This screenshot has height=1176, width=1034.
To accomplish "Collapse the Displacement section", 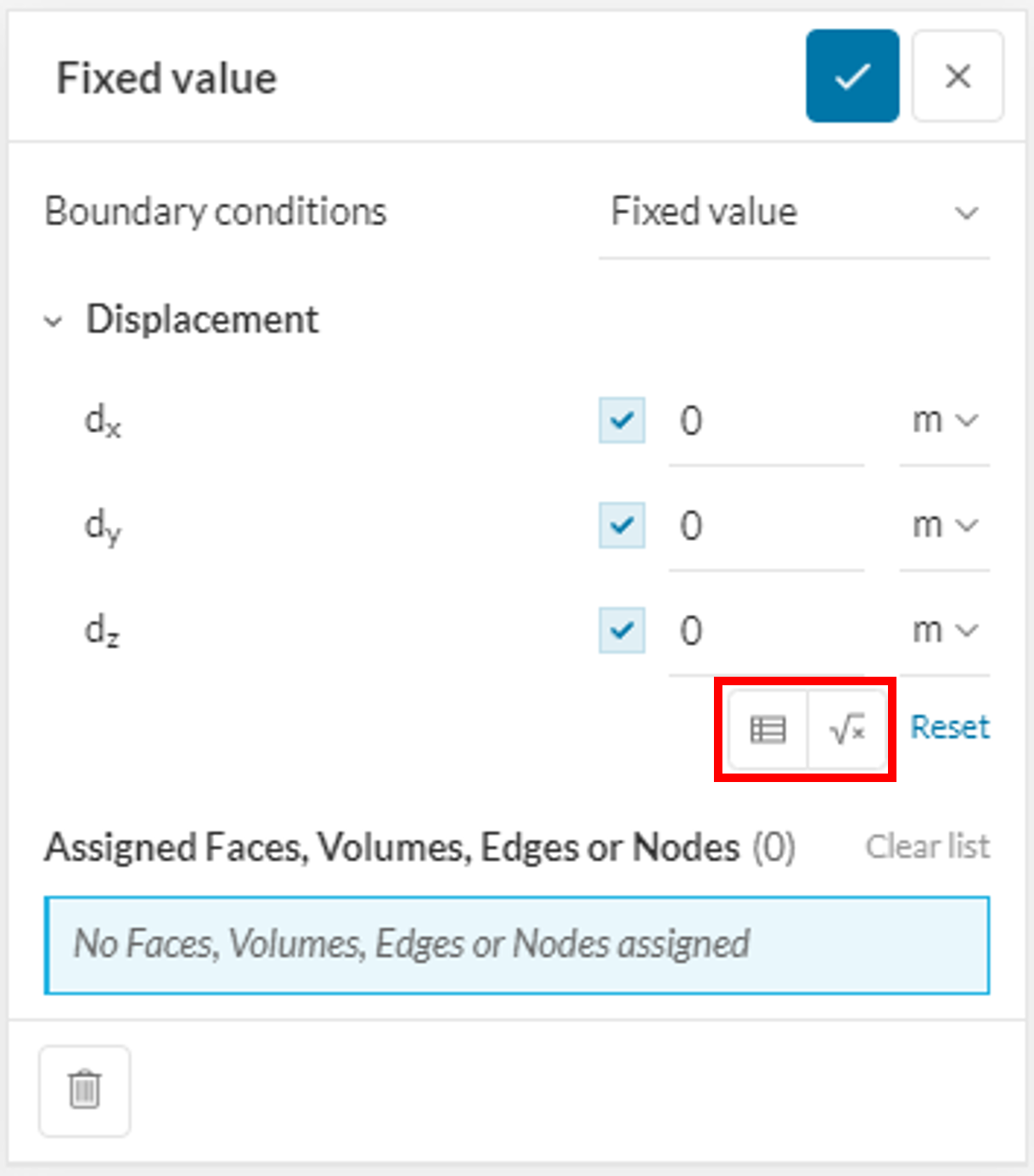I will pos(53,322).
